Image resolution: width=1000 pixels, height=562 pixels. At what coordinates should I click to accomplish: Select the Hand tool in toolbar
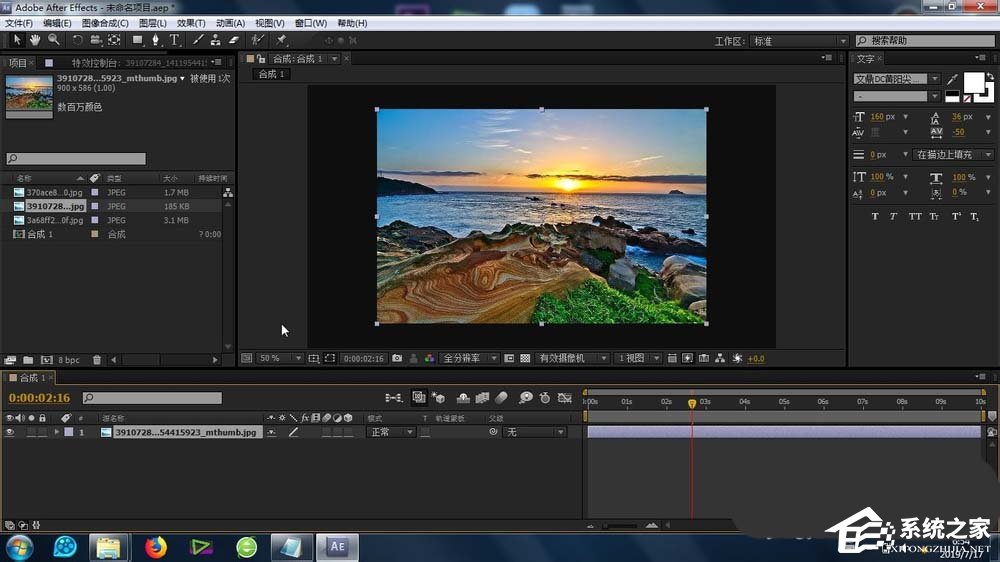tap(35, 40)
